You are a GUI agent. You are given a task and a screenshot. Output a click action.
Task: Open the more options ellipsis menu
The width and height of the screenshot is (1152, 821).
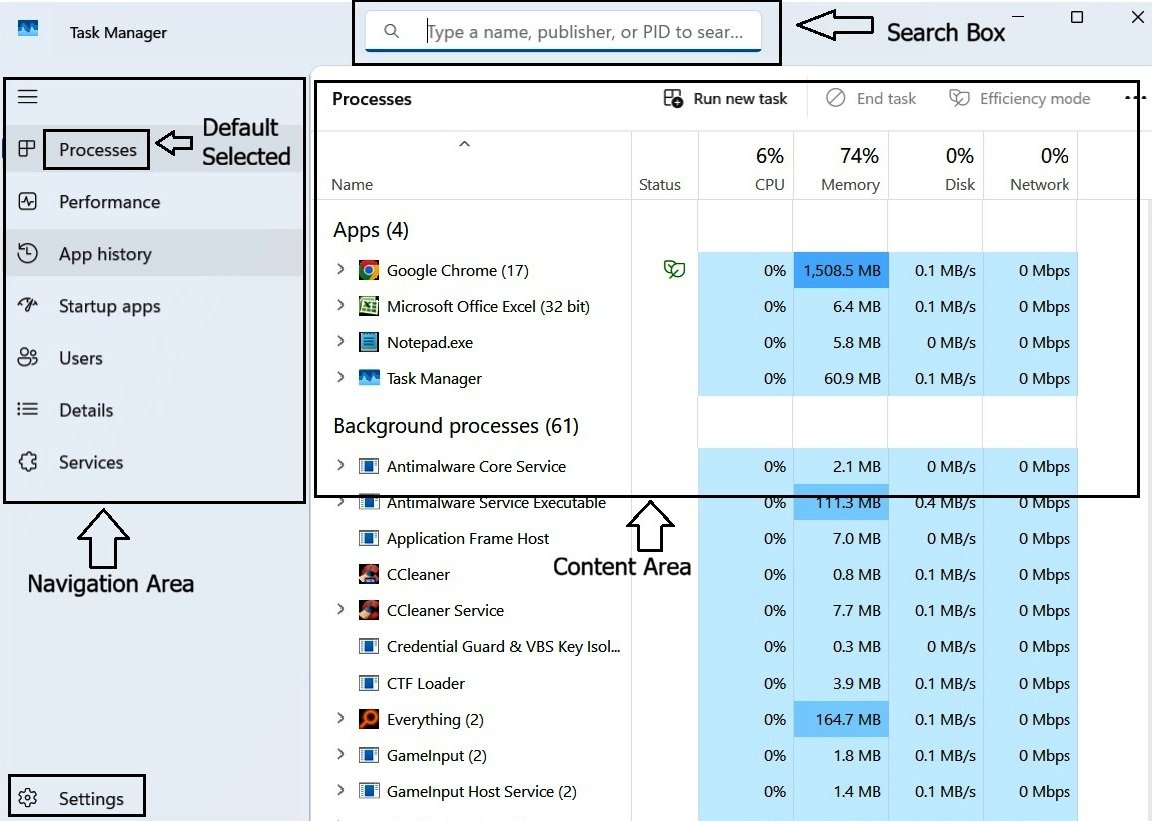pos(1134,98)
